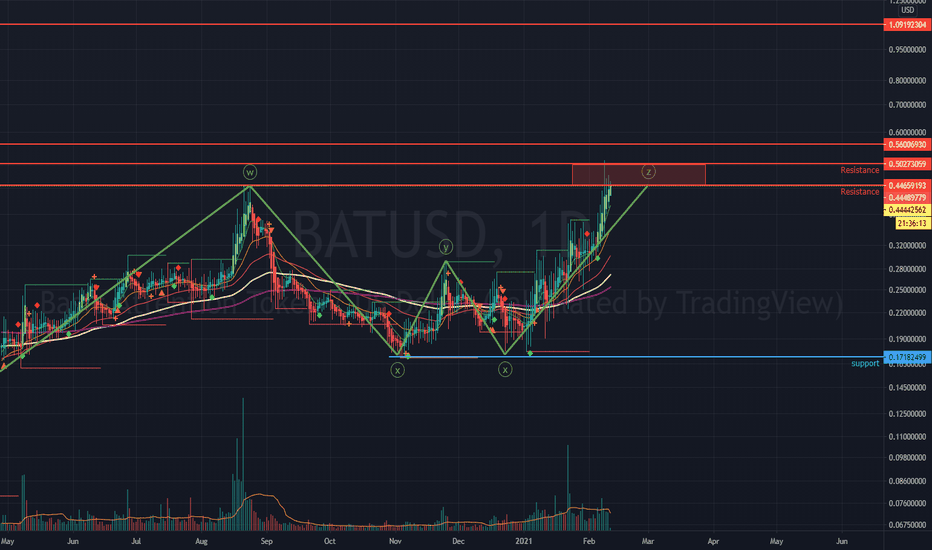The image size is (932, 550).
Task: Click the 0.95000000 price axis tick
Action: click(908, 50)
